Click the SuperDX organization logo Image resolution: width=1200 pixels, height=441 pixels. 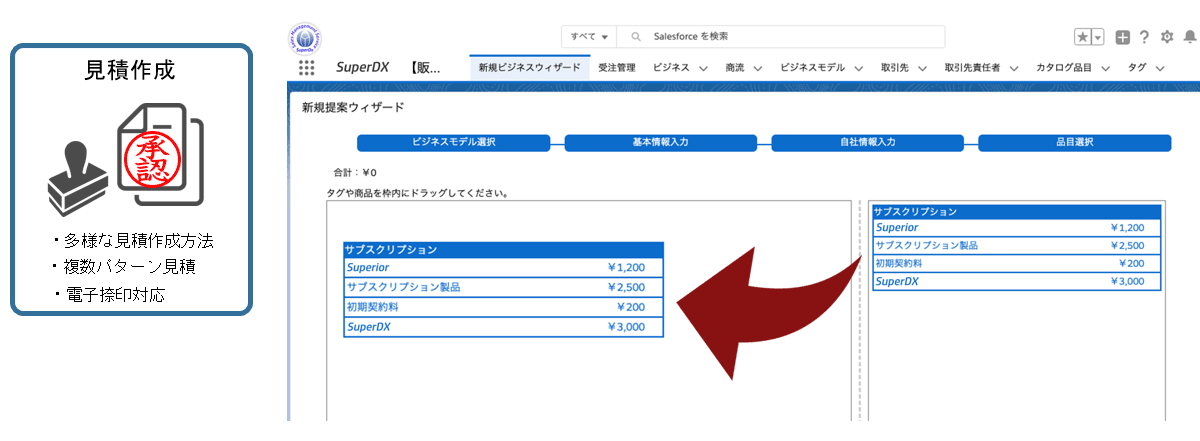pos(306,37)
